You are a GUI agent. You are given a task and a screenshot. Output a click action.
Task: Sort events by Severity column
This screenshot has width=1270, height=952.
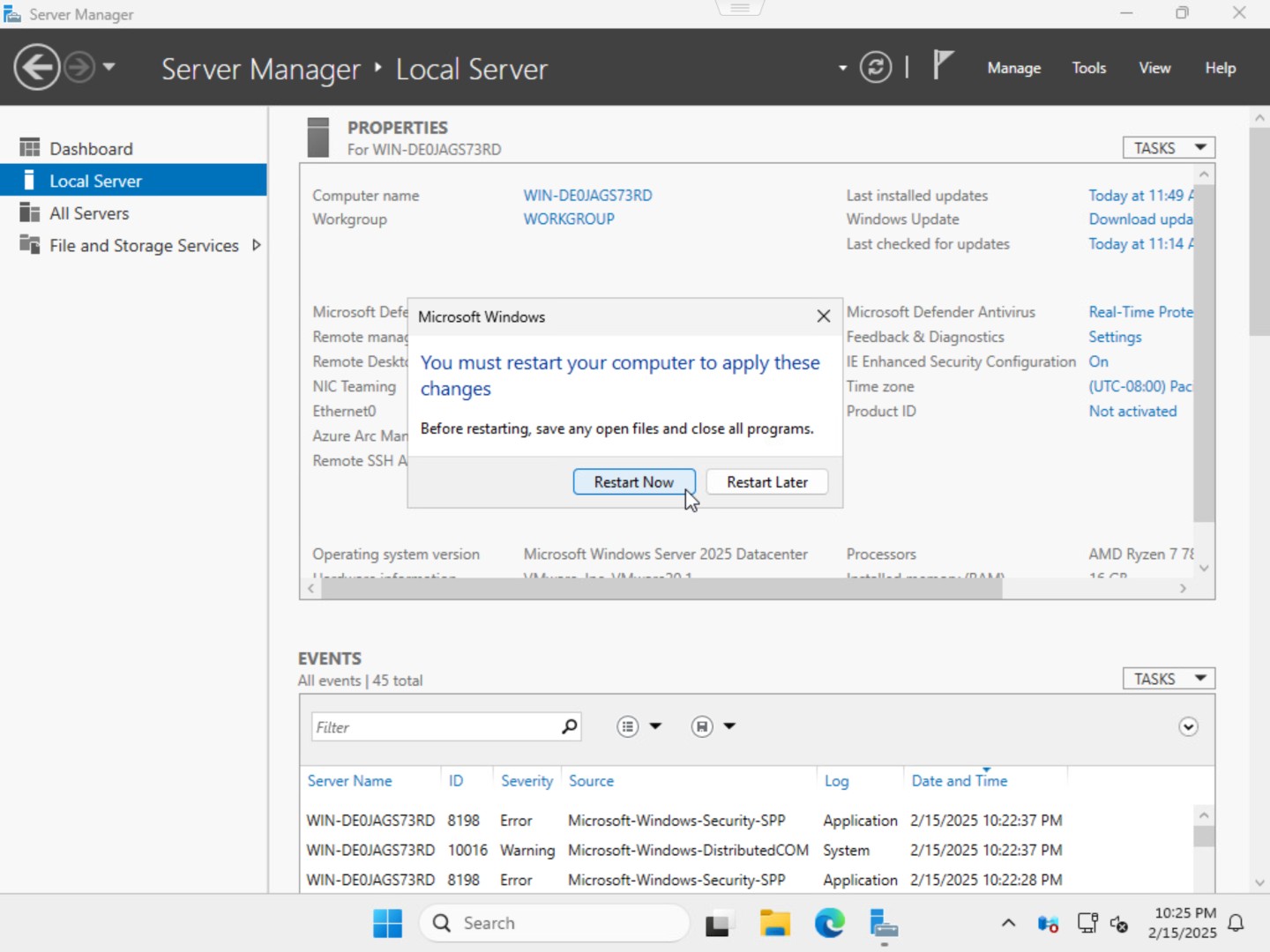pyautogui.click(x=527, y=781)
